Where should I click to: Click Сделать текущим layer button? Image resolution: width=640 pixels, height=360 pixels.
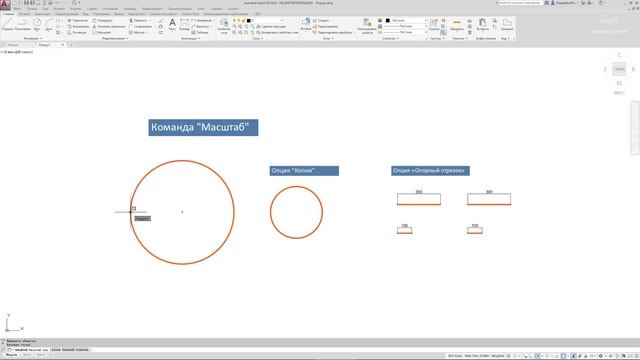pos(270,27)
